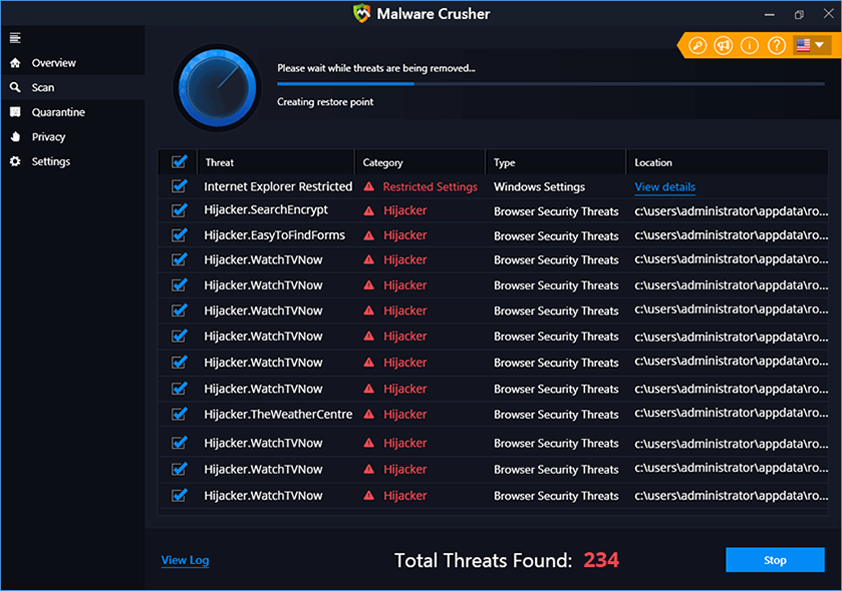Sort by Category column header
Image resolution: width=842 pixels, height=591 pixels.
[420, 162]
